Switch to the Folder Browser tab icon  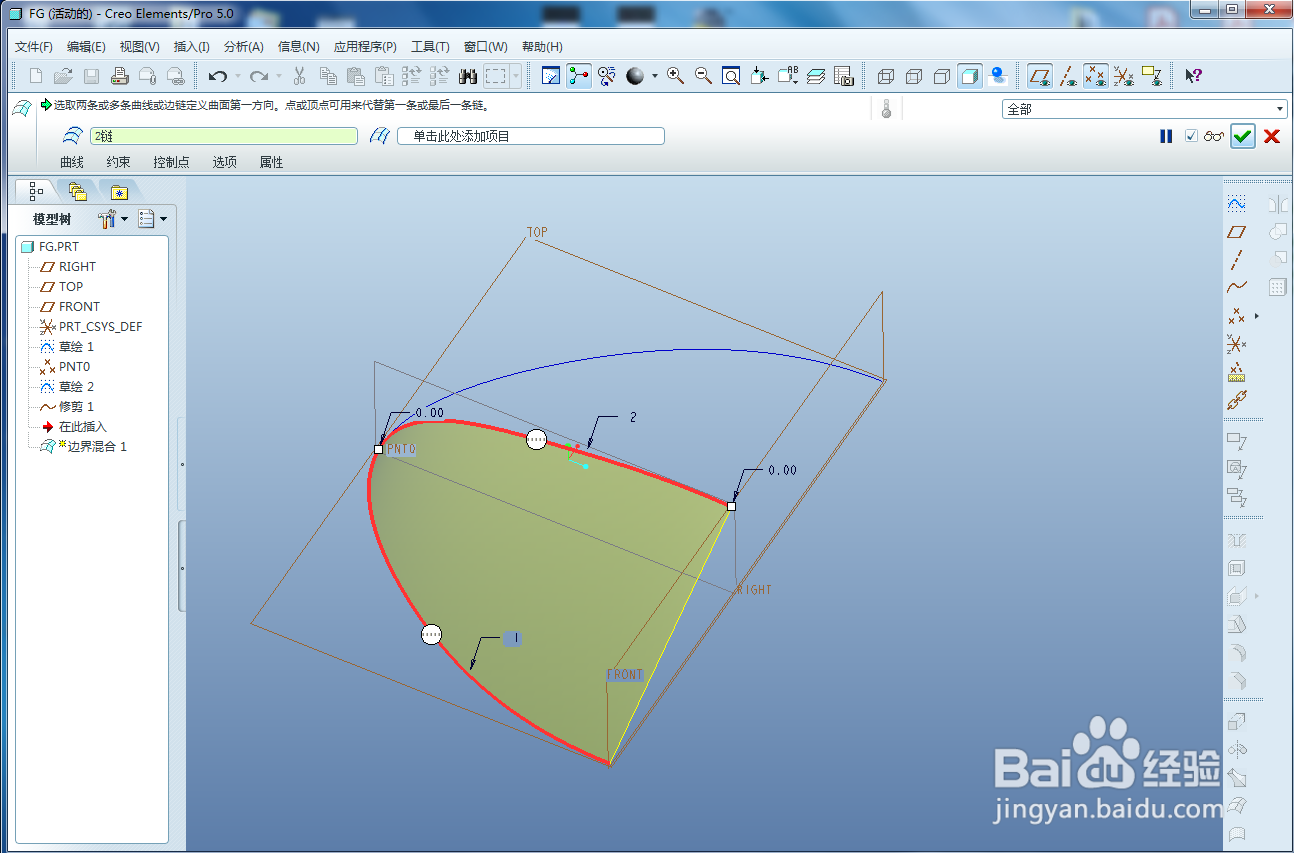(78, 191)
